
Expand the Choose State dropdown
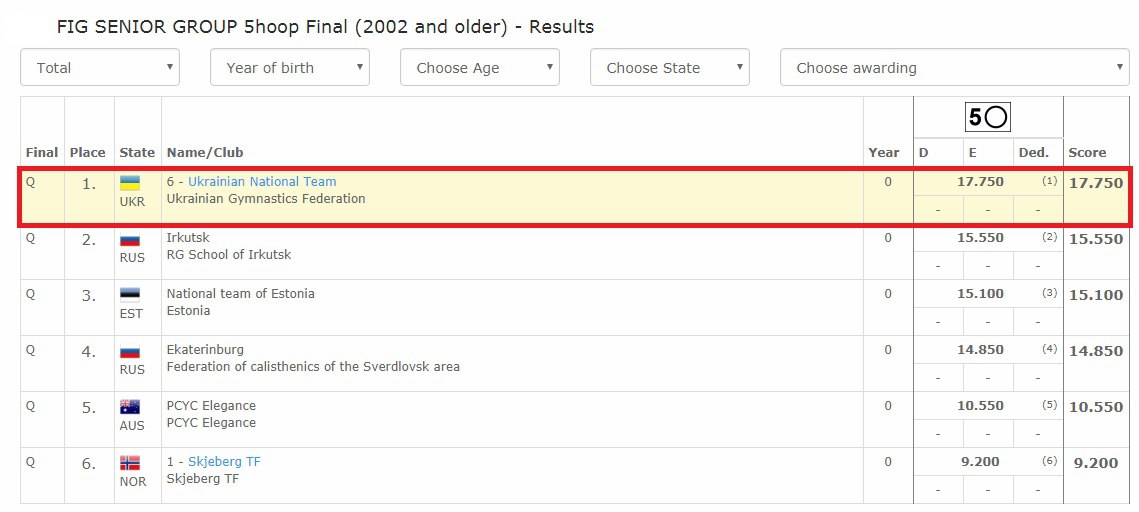tap(670, 68)
